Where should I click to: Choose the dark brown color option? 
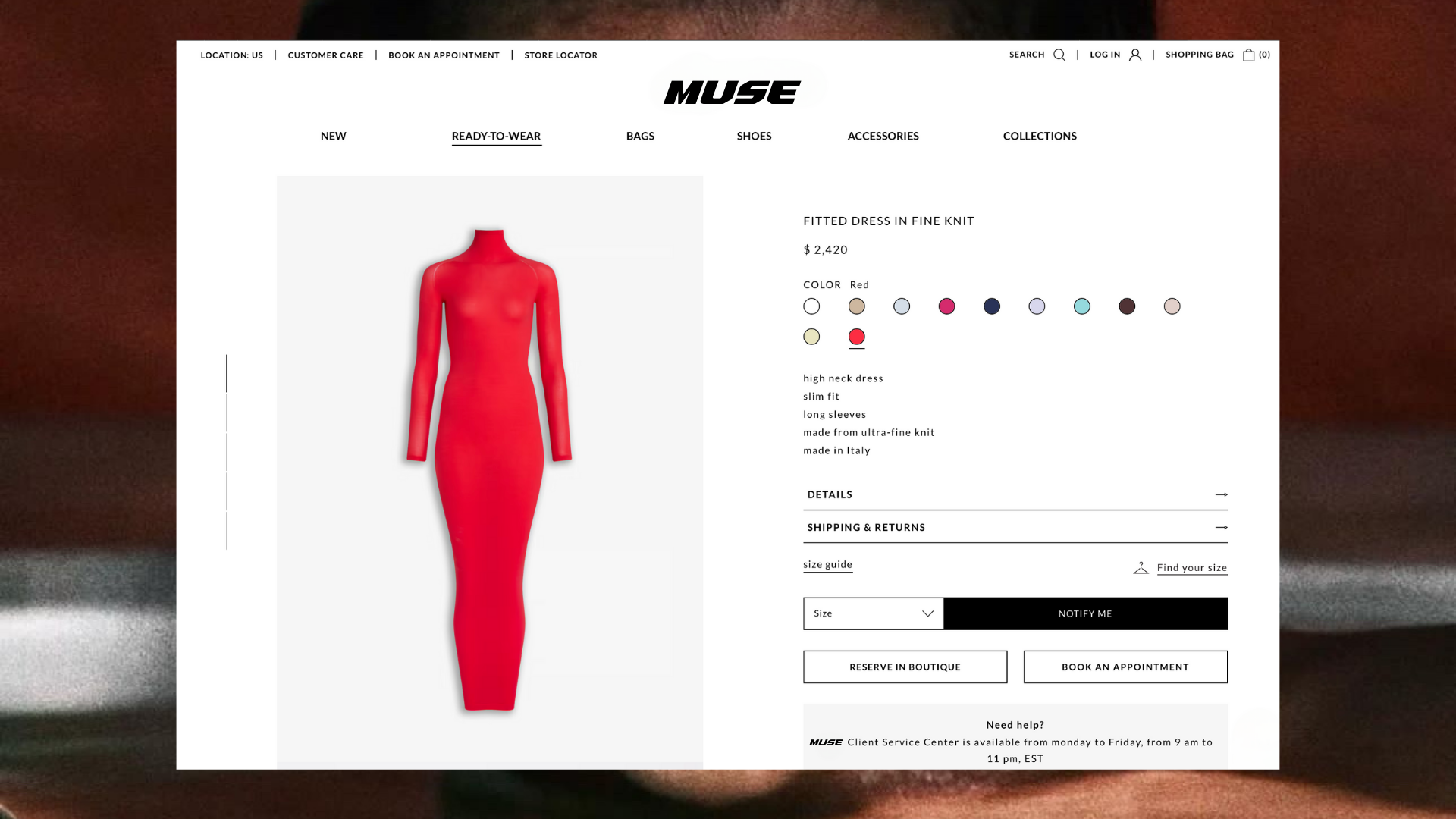click(x=1127, y=306)
